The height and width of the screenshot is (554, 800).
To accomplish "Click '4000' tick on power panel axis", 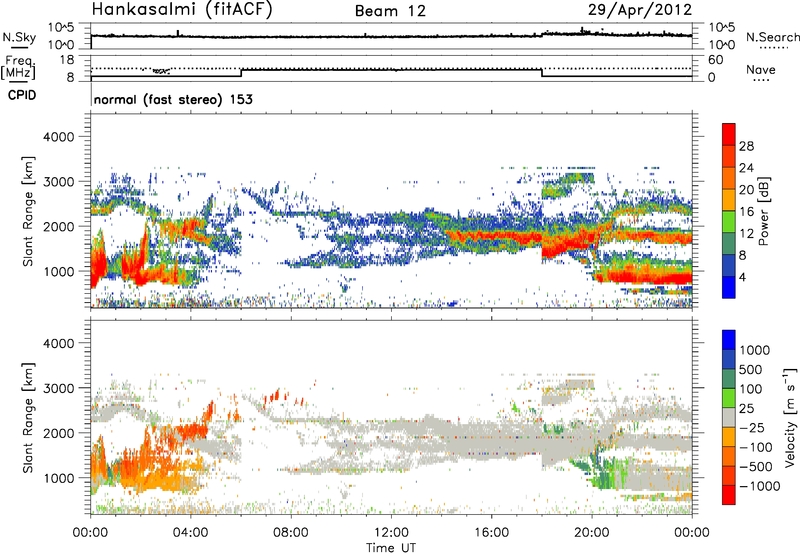I will tap(58, 137).
